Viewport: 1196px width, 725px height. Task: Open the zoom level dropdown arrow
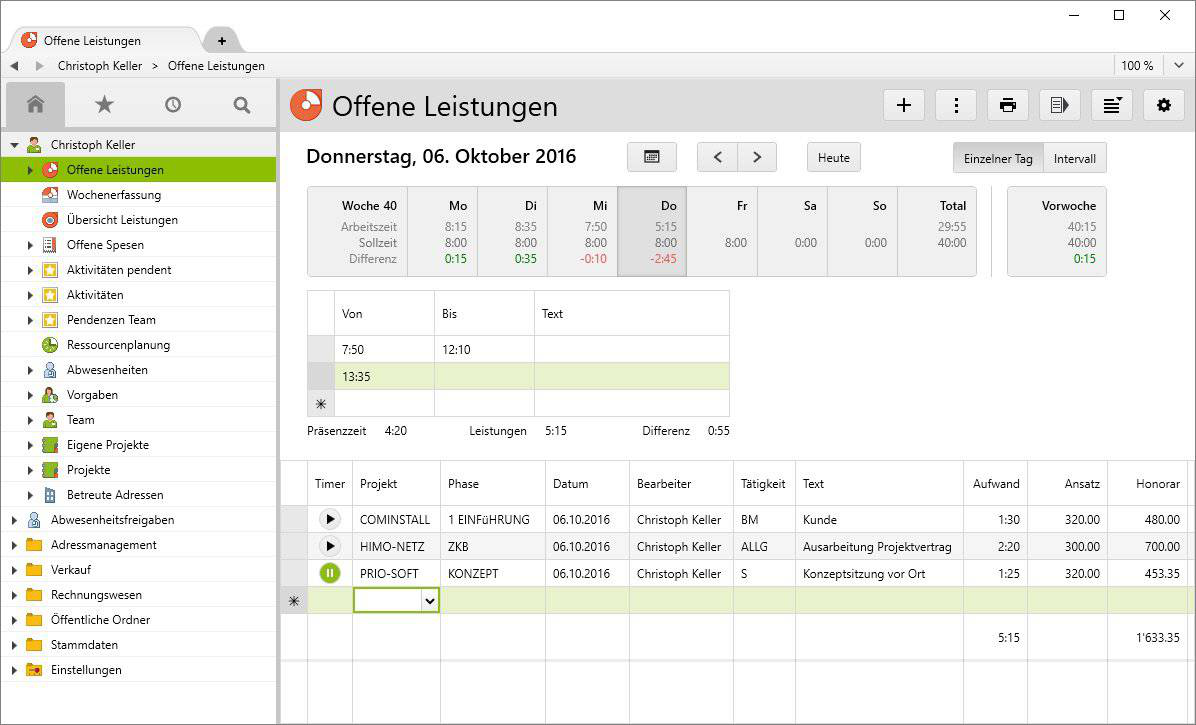click(1178, 66)
